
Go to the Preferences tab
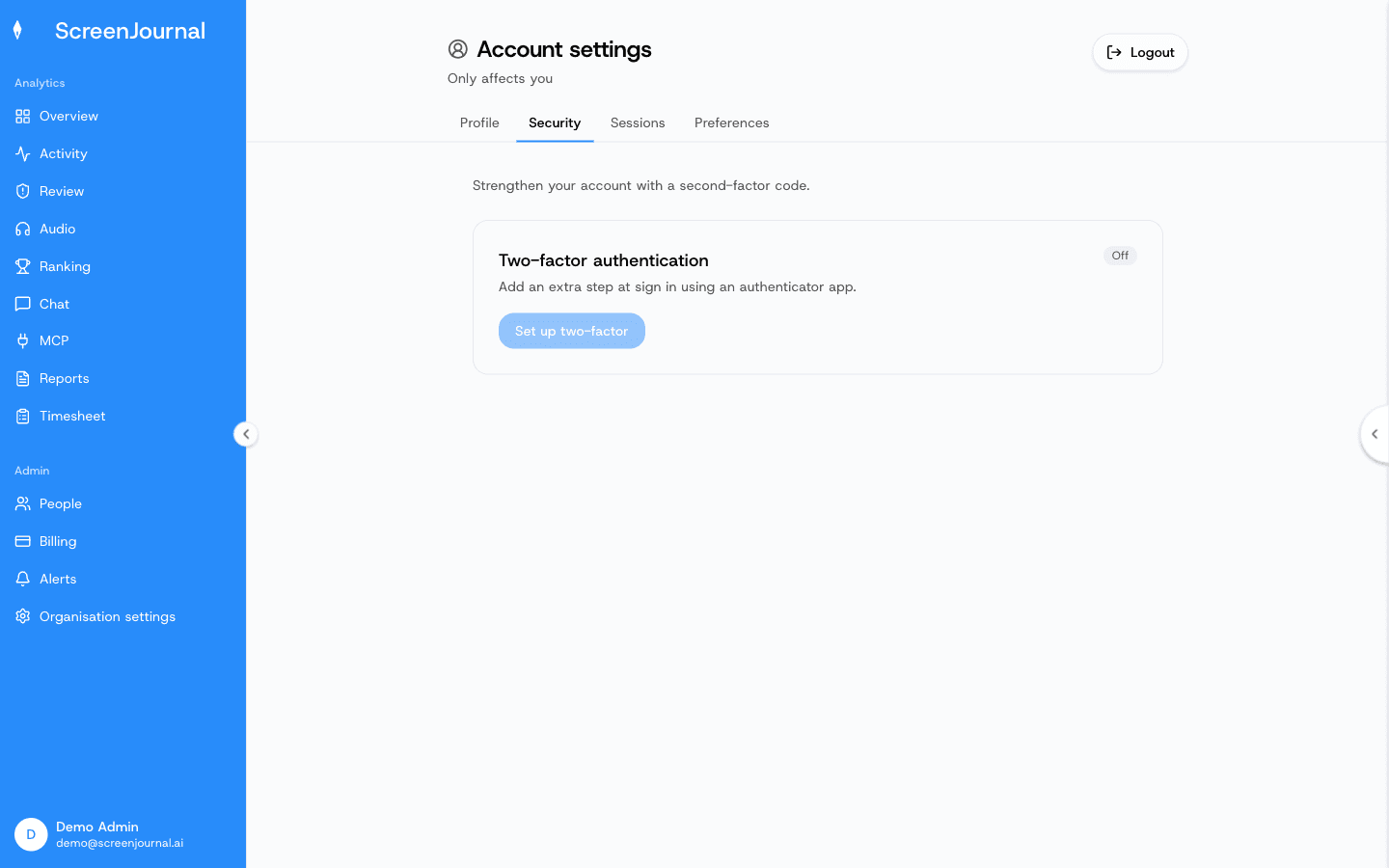click(x=732, y=123)
